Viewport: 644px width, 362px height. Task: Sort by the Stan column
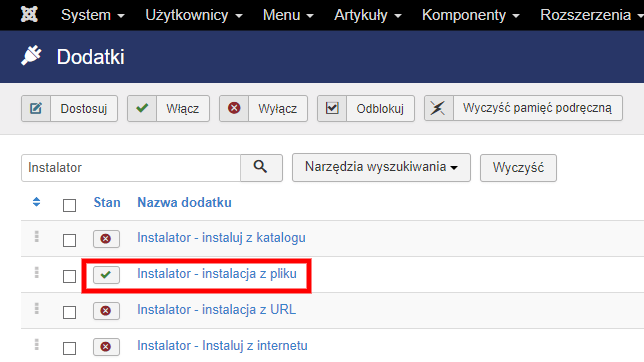click(107, 203)
